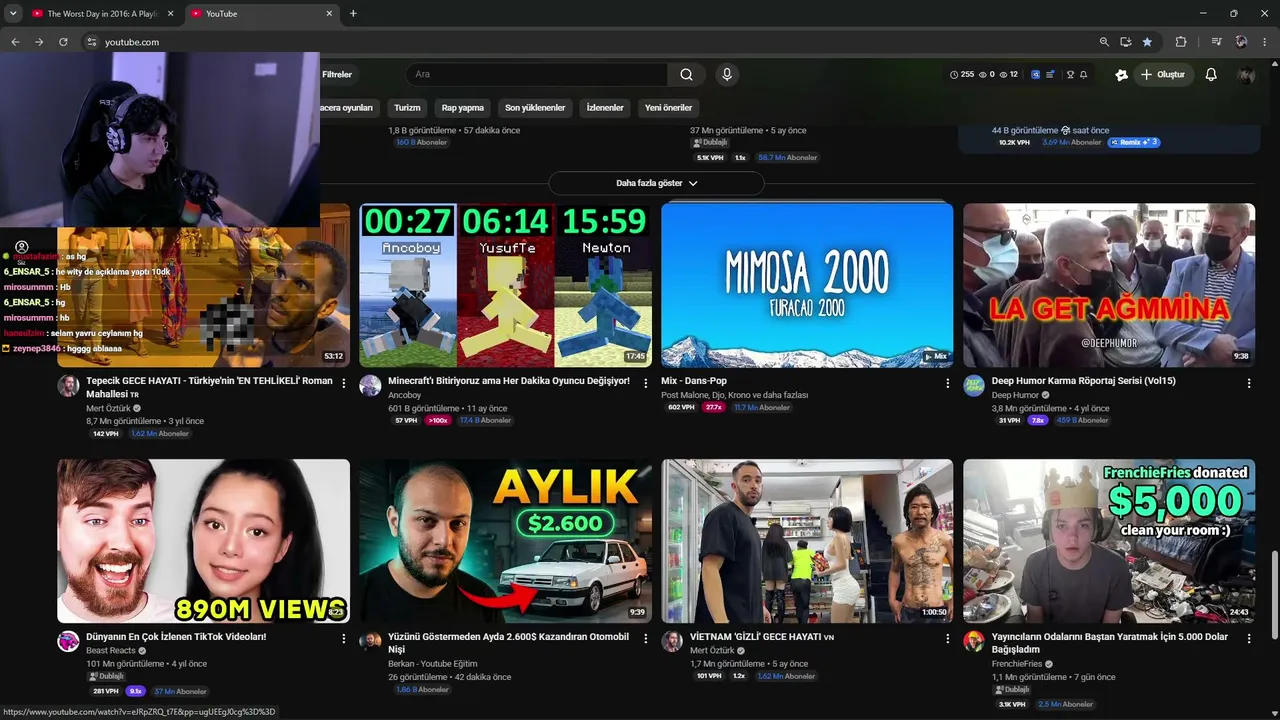Viewport: 1280px width, 720px height.
Task: Open the FrenchieFries channel avatar
Action: click(x=974, y=642)
